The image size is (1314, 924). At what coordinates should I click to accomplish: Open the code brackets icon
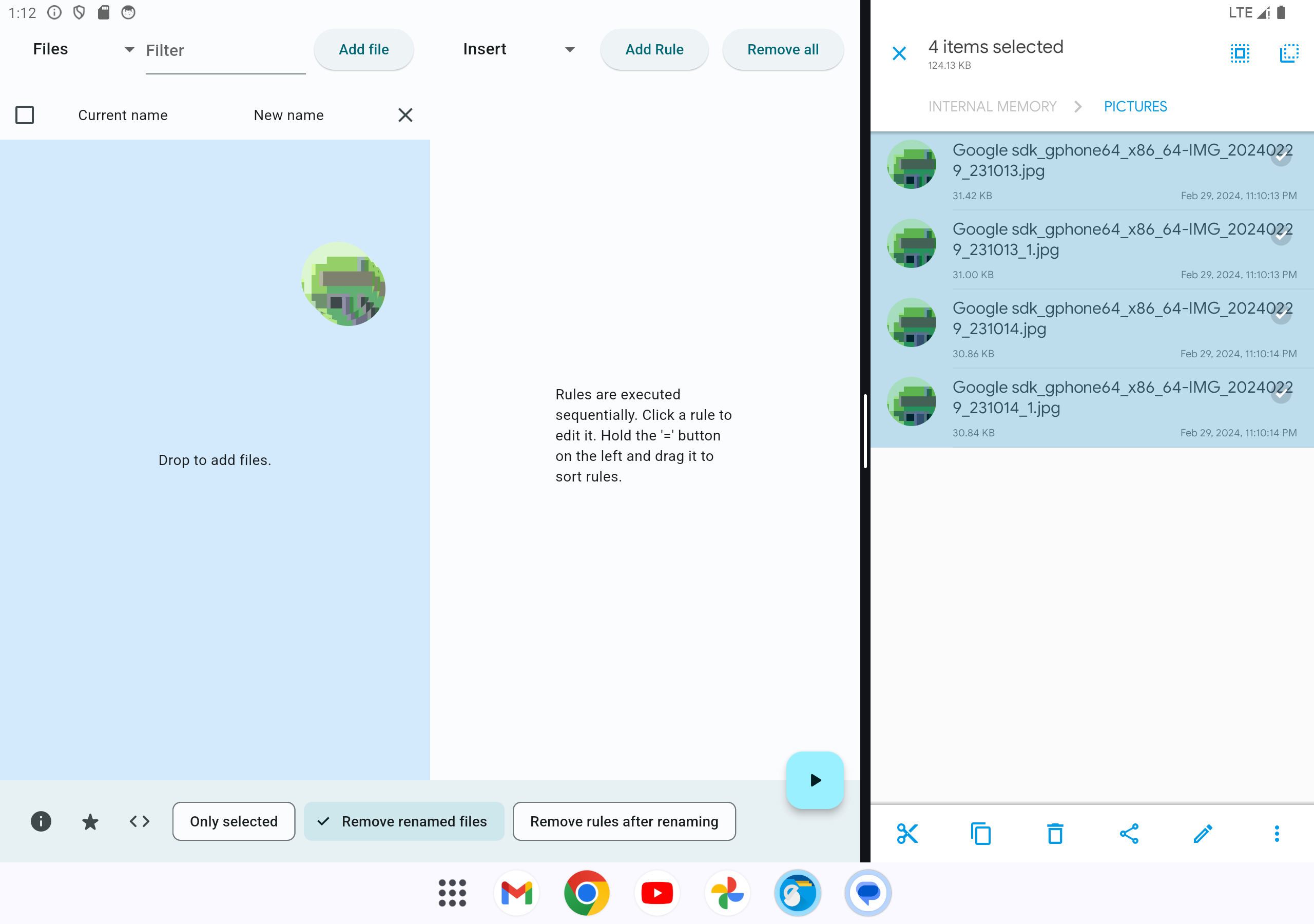click(139, 821)
